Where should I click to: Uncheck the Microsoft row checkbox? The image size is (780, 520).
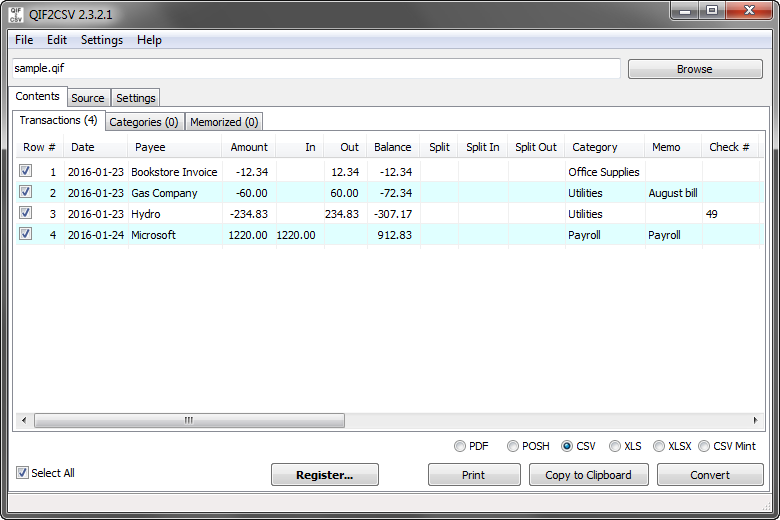point(25,235)
